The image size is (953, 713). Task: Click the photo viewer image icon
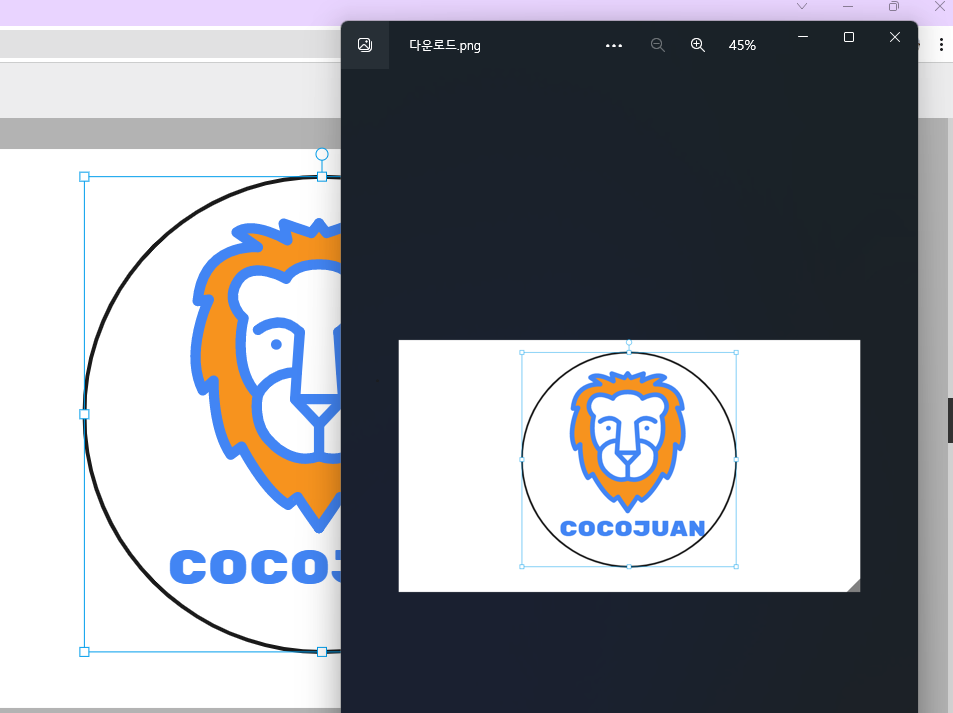tap(365, 45)
